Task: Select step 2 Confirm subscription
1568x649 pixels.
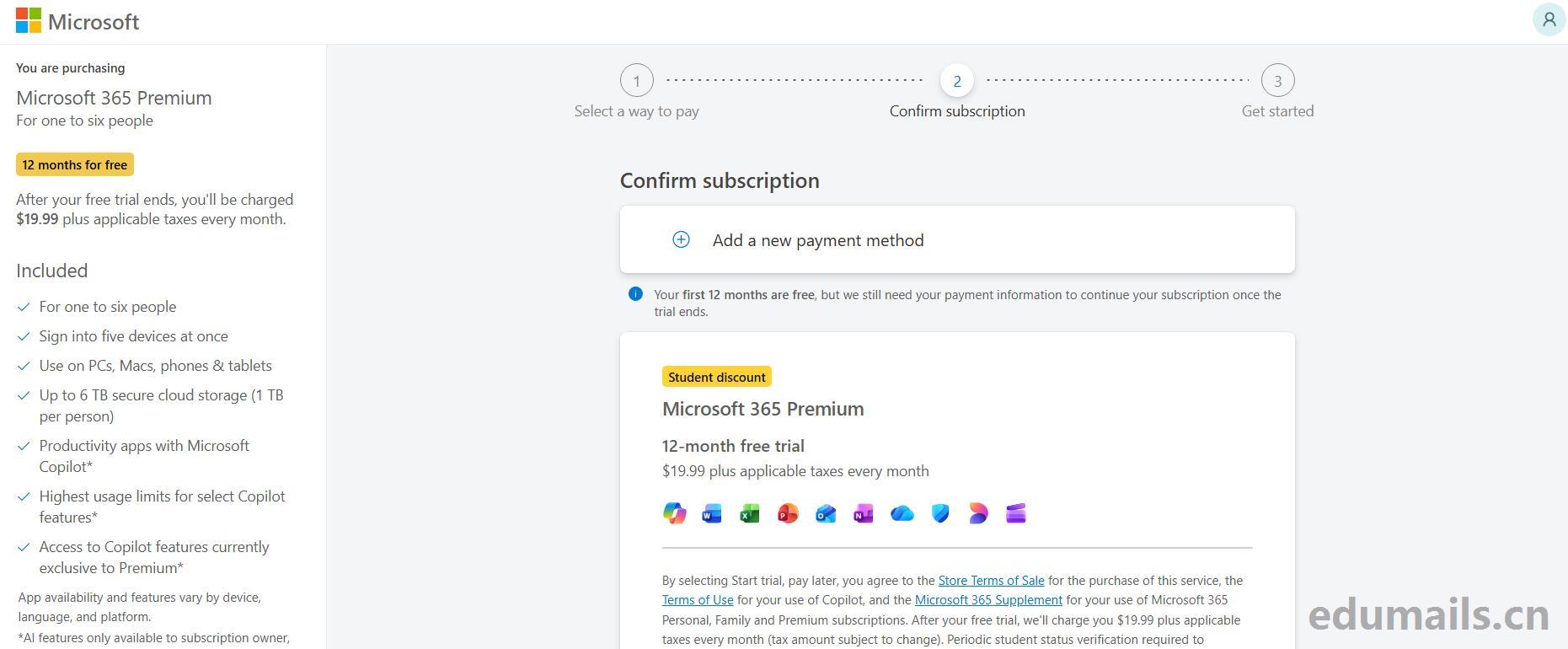Action: point(956,81)
